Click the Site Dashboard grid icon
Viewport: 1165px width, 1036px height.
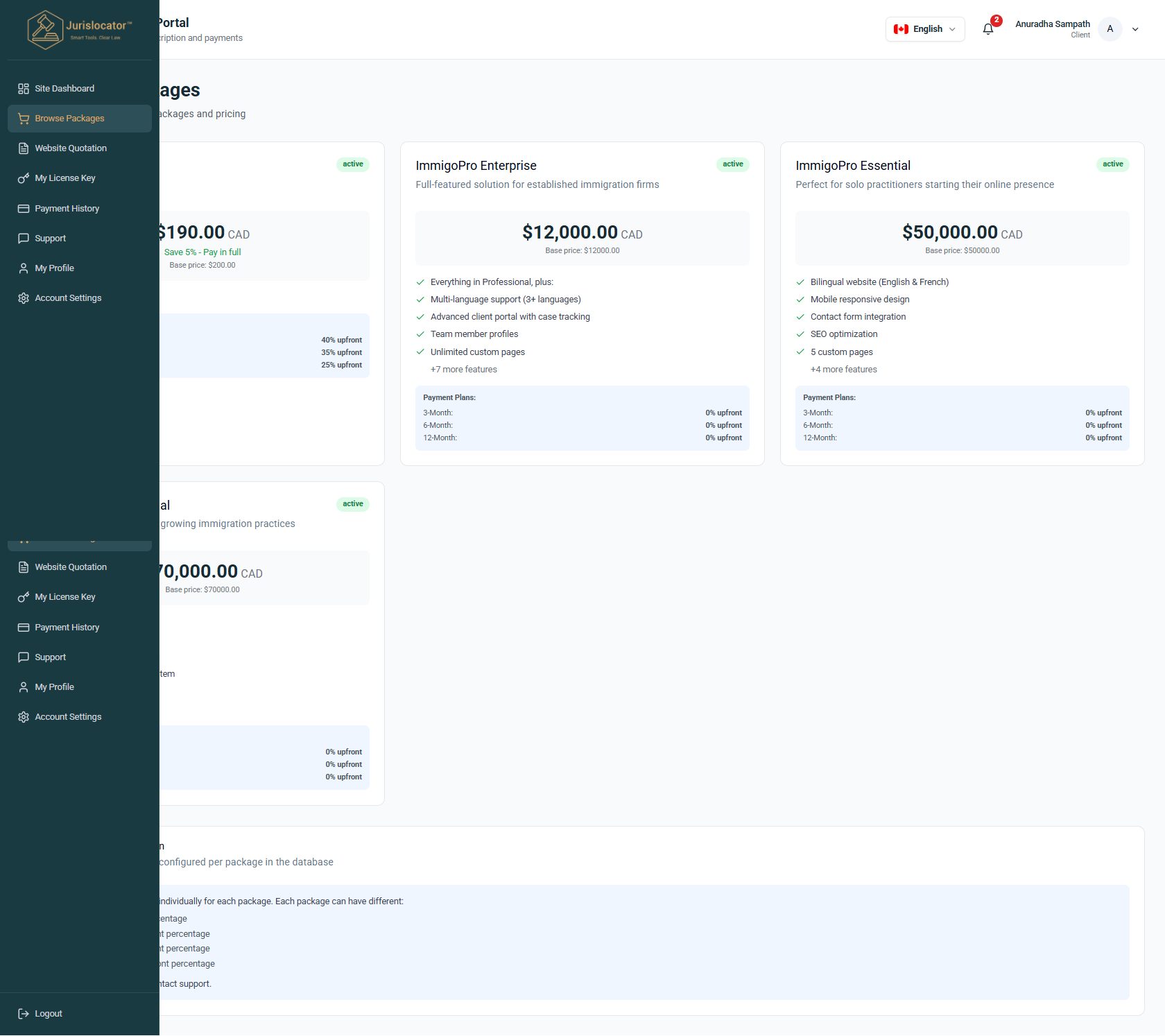pyautogui.click(x=24, y=89)
